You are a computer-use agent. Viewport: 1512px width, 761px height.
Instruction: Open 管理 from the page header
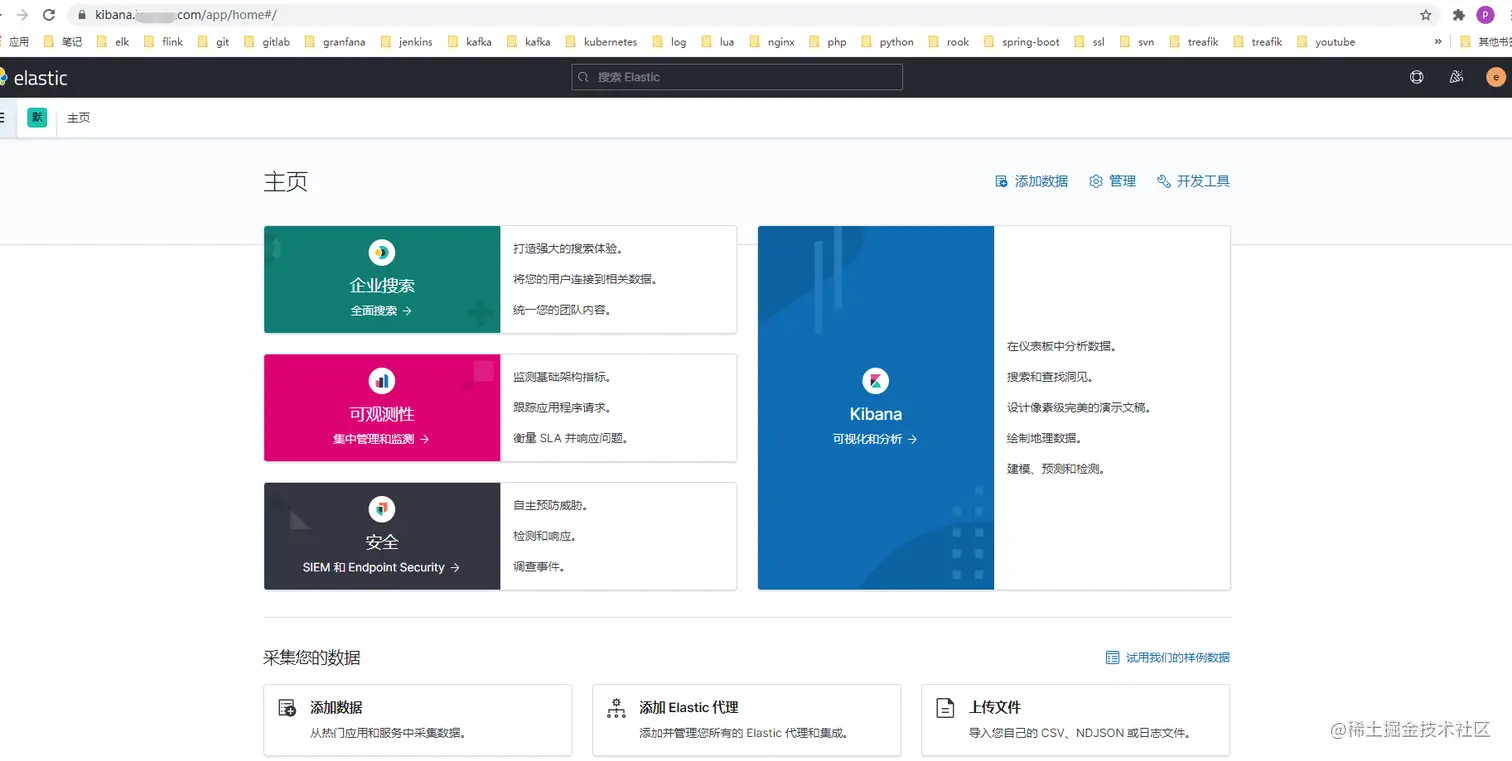click(x=1112, y=181)
